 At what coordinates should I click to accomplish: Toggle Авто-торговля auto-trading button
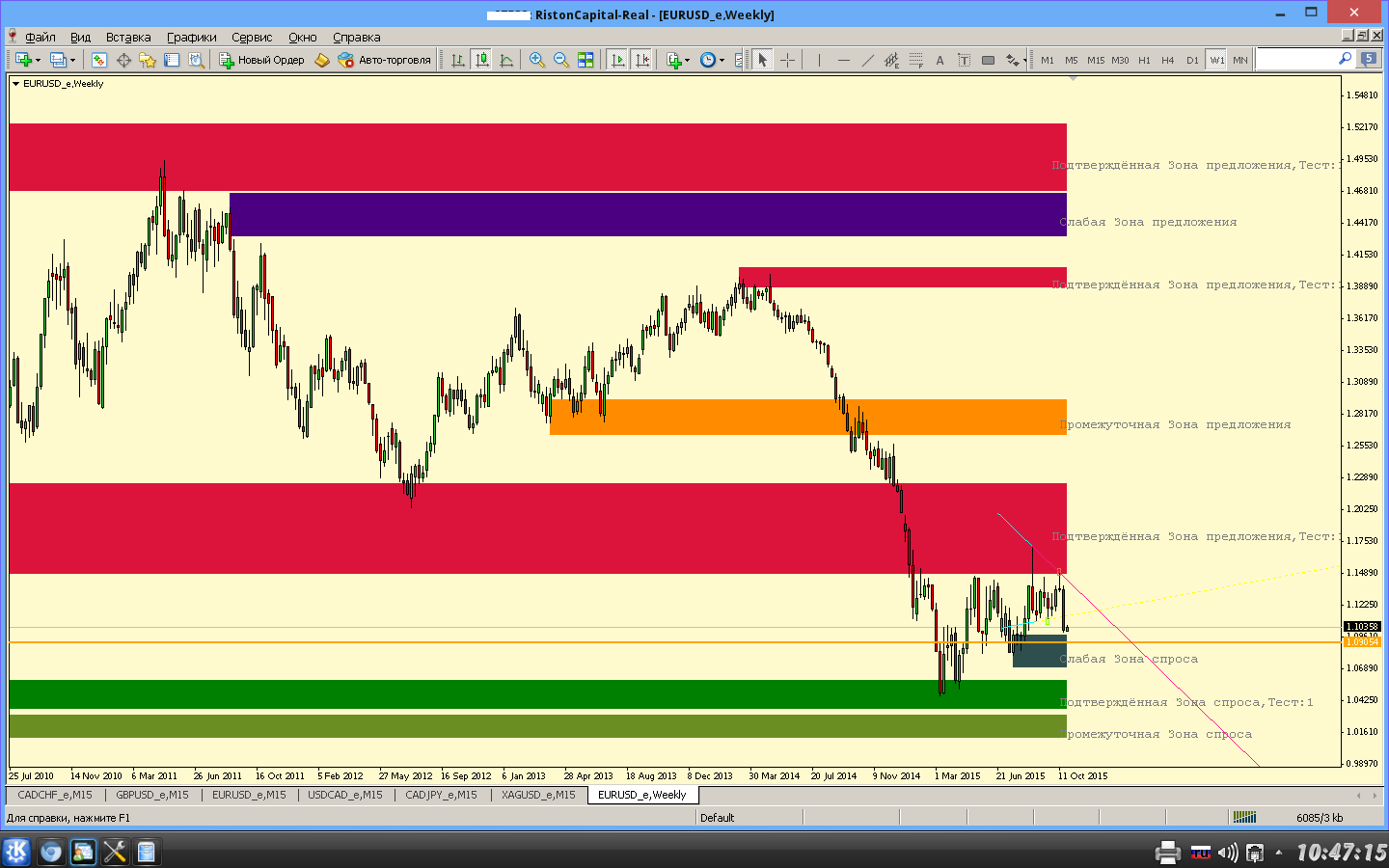click(385, 60)
